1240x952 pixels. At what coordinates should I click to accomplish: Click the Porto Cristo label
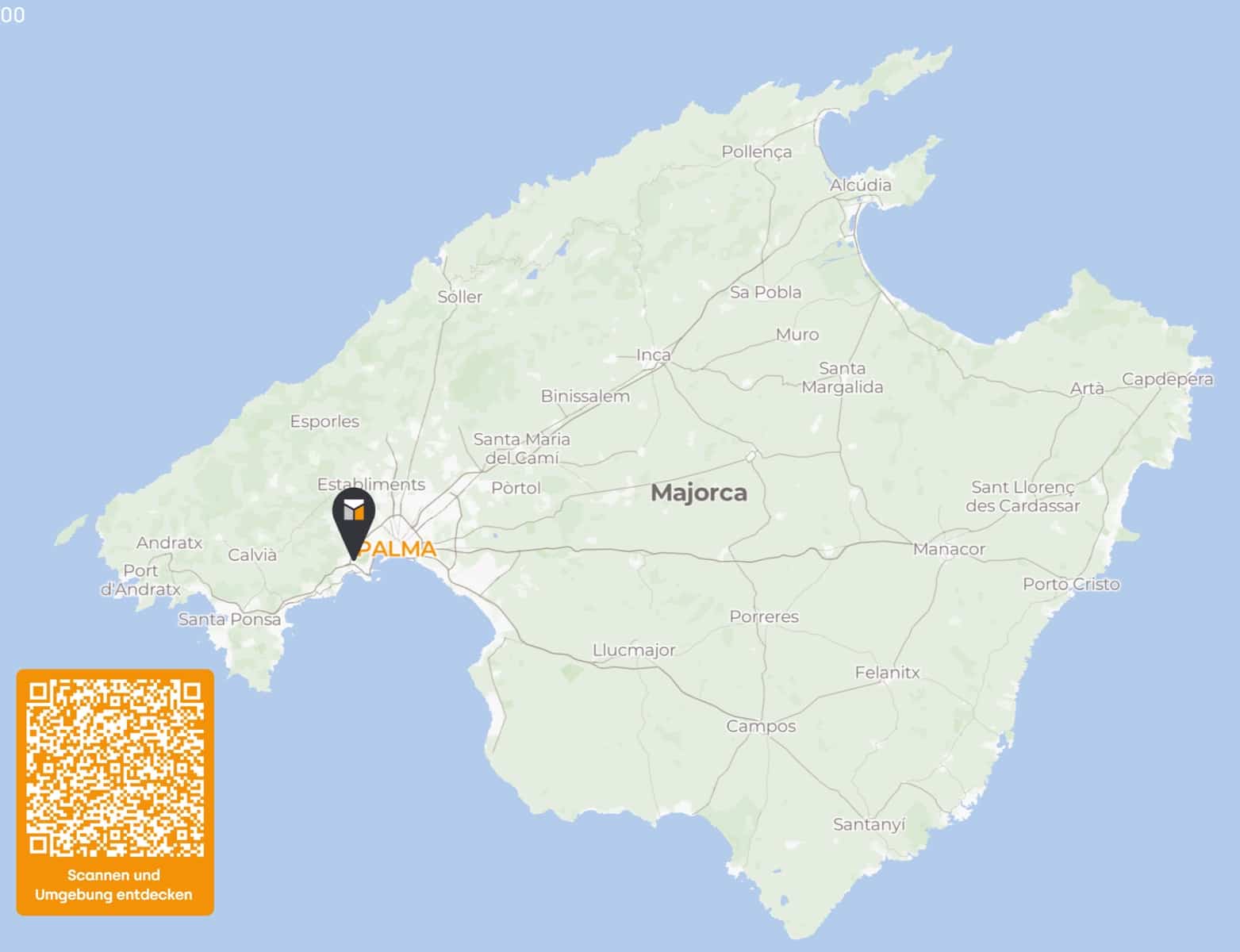click(x=1071, y=584)
